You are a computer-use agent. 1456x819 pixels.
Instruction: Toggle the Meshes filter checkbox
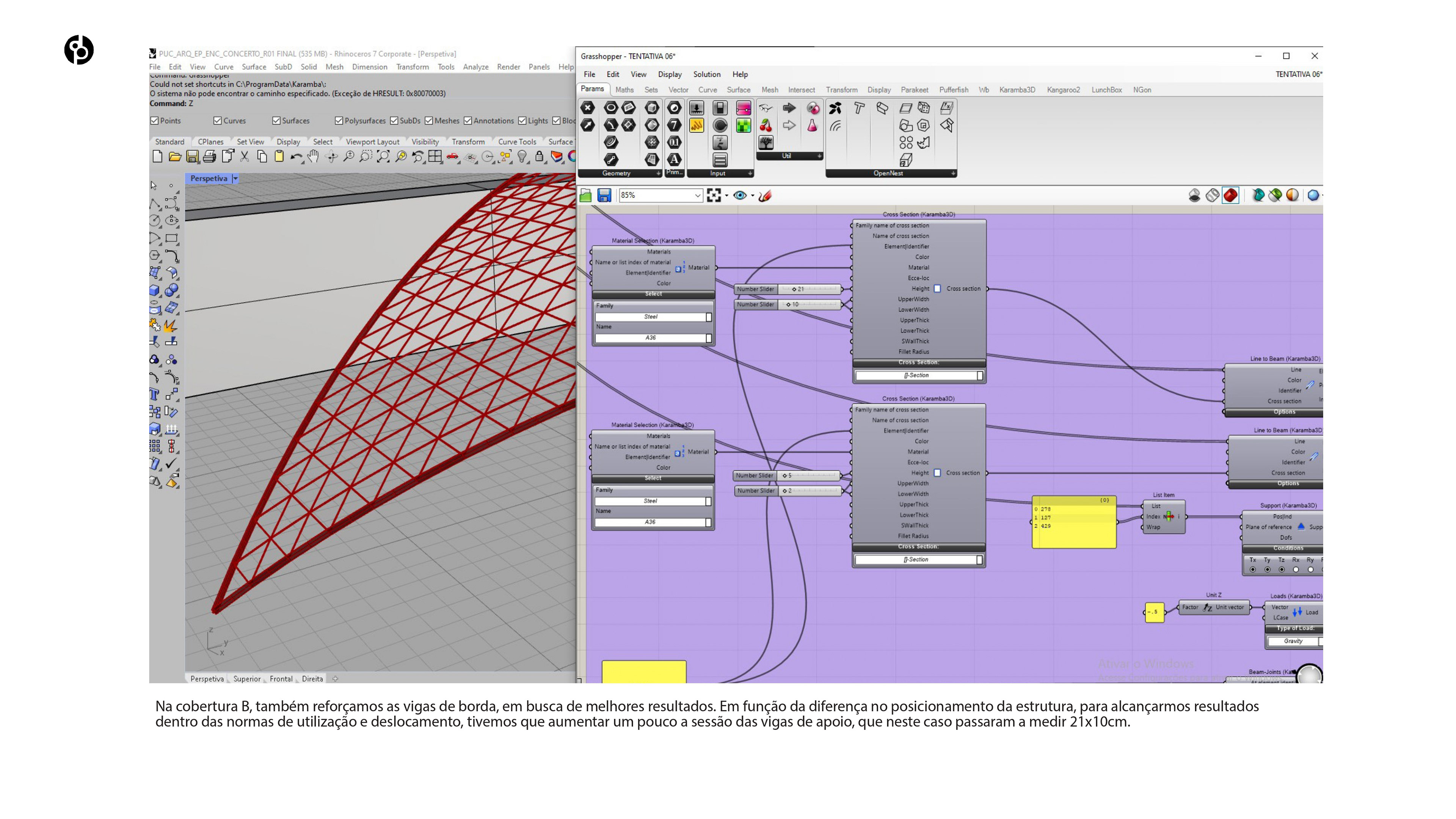coord(429,121)
